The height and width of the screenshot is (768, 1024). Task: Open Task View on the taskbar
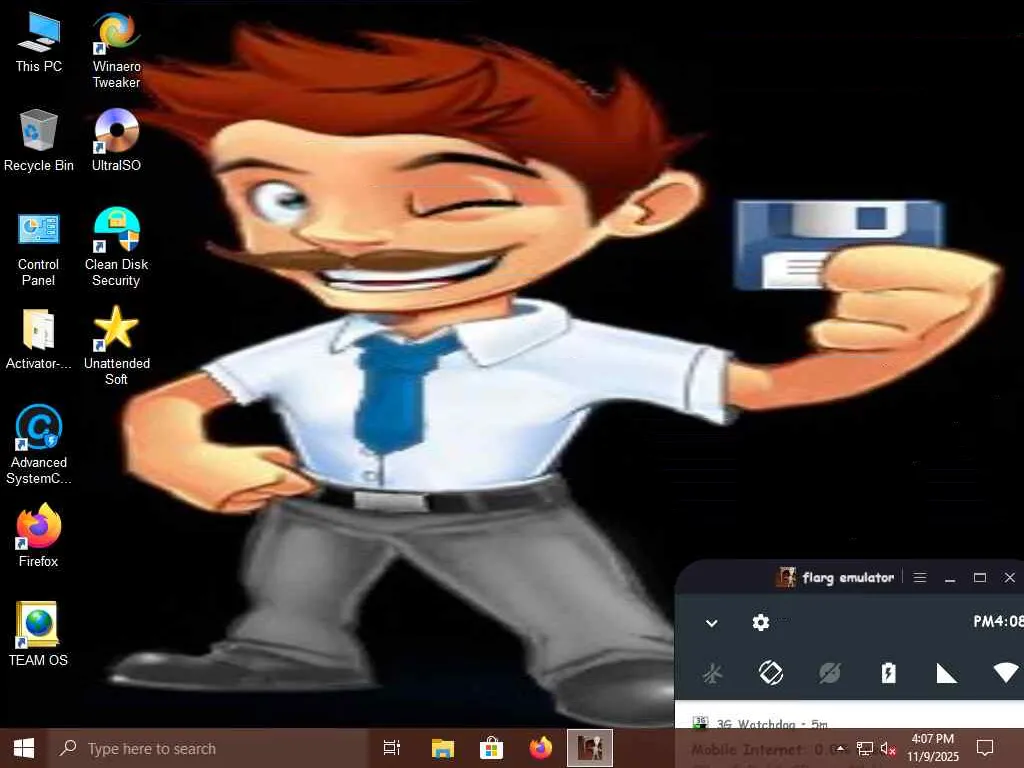point(392,748)
